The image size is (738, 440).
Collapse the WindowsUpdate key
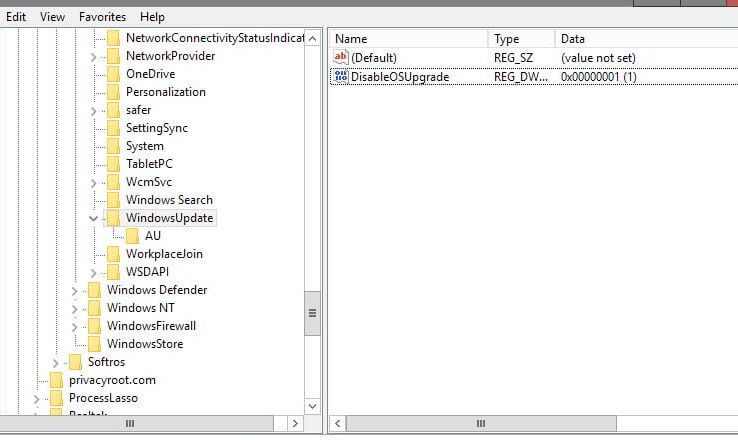[x=93, y=218]
